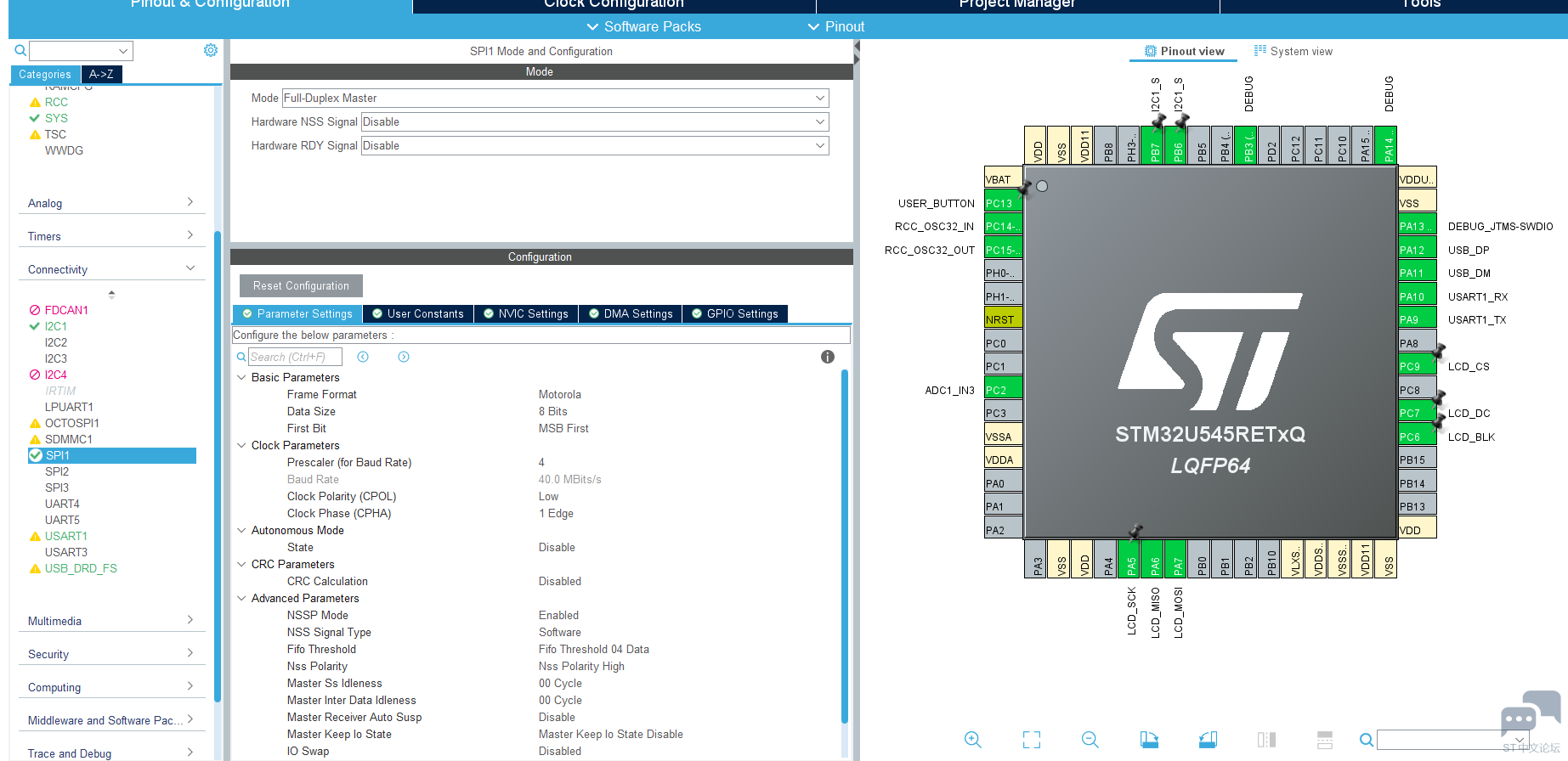Click the horizontal flip icon in pinout toolbar
The height and width of the screenshot is (761, 1568).
[x=1266, y=740]
